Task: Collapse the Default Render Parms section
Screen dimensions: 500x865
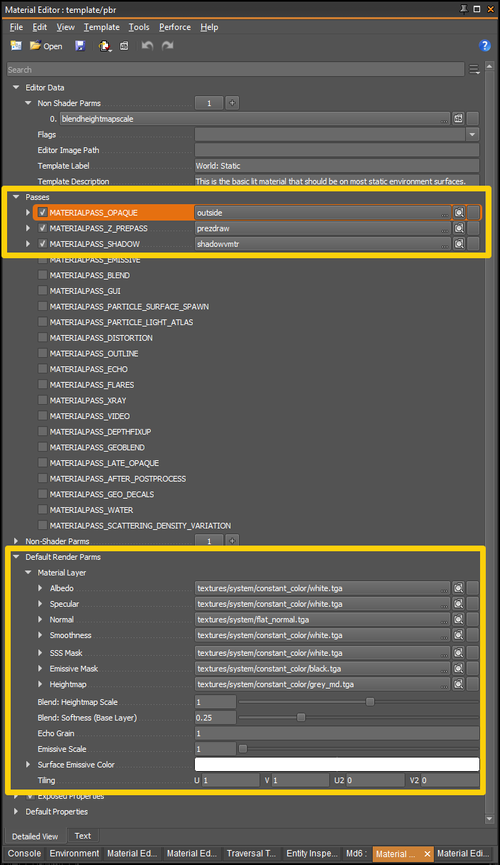Action: [x=16, y=557]
